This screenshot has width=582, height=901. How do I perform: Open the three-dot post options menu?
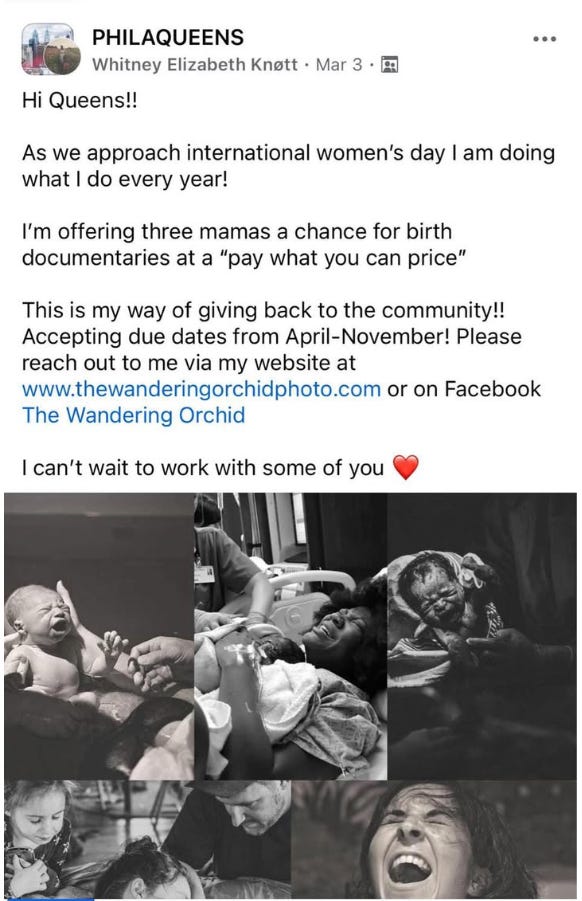click(544, 39)
